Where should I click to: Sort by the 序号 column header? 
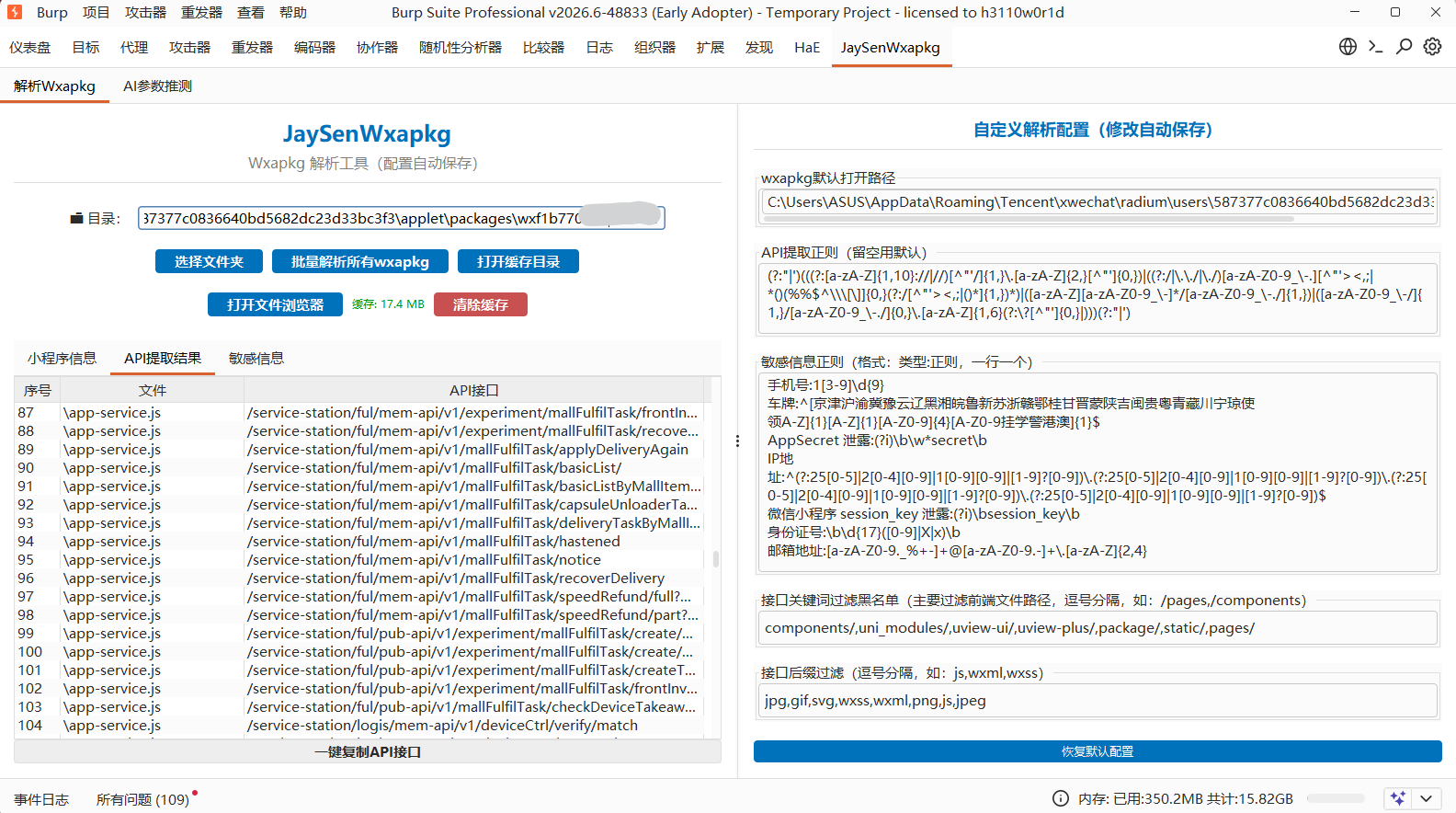pyautogui.click(x=38, y=390)
